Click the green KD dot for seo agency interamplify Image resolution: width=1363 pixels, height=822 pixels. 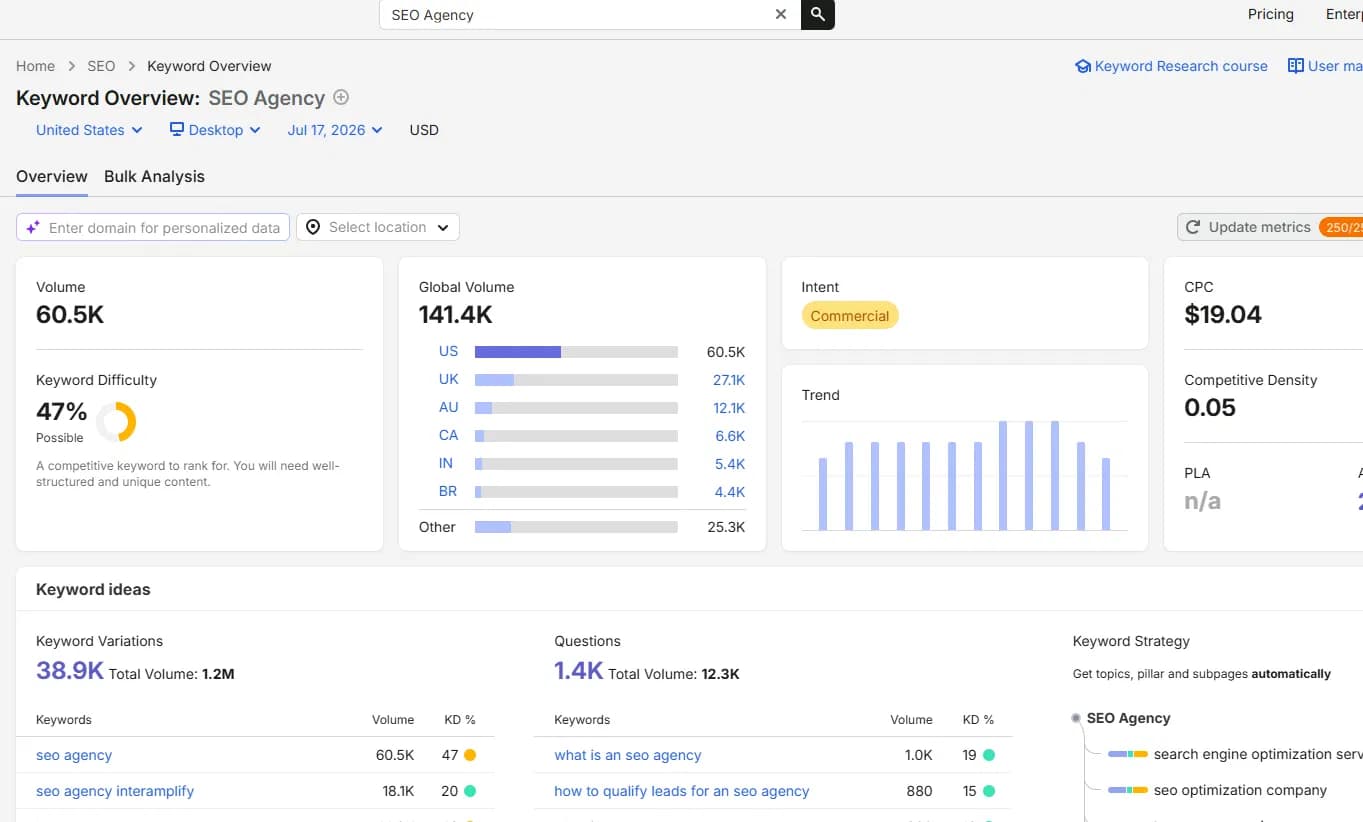click(470, 791)
